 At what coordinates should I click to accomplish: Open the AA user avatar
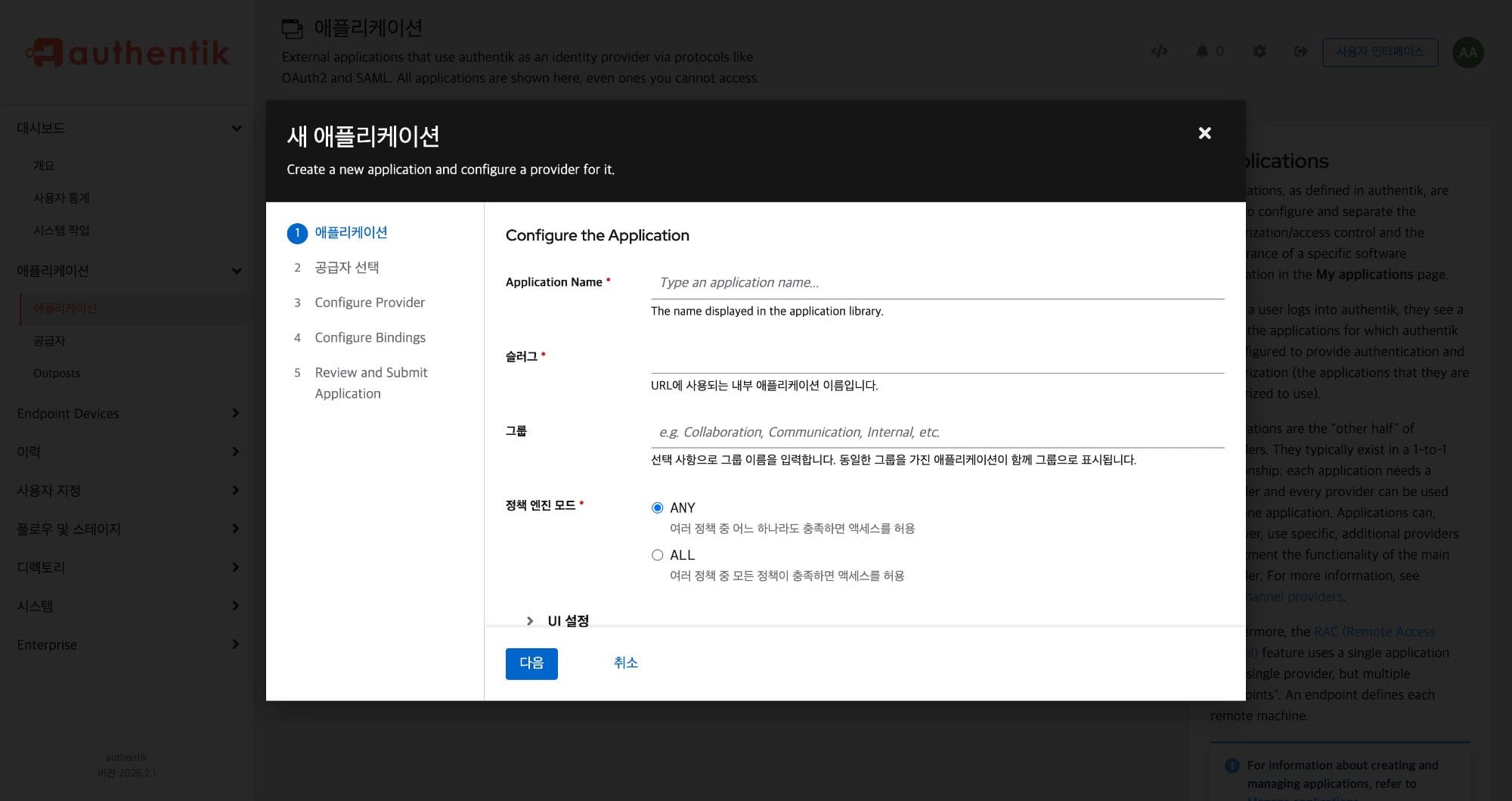(x=1467, y=52)
